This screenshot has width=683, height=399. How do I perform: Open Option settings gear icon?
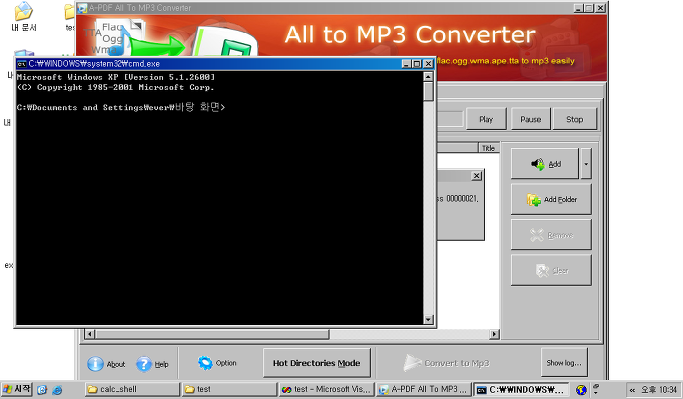205,362
